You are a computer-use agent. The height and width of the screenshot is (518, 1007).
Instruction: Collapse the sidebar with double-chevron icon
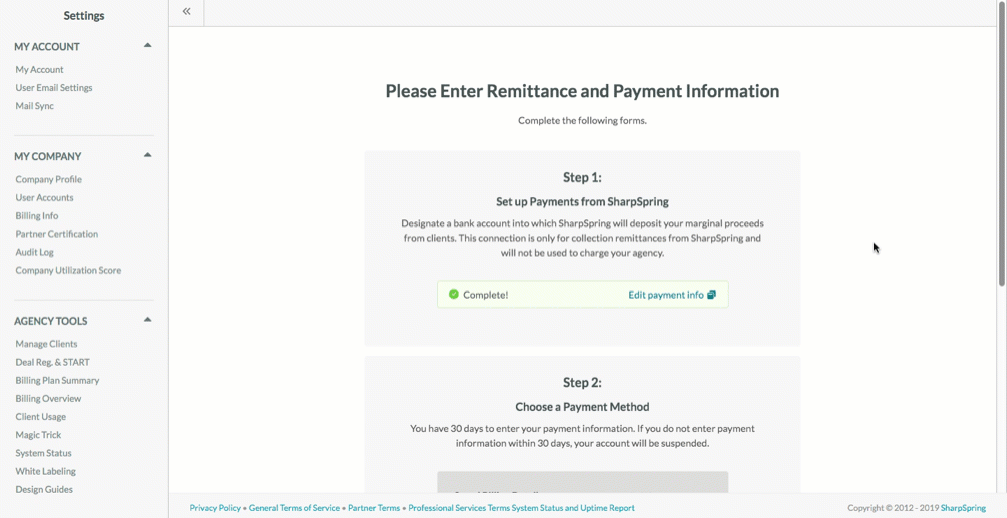[186, 11]
